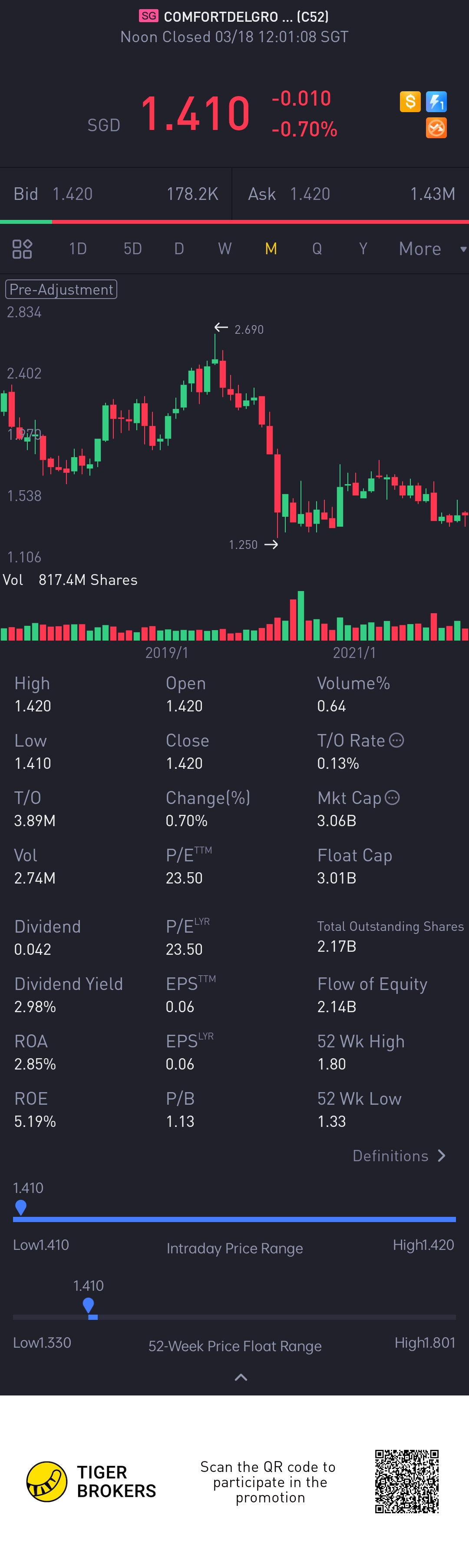Viewport: 469px width, 1568px height.
Task: Select the Y yearly chart tab
Action: coord(363,248)
